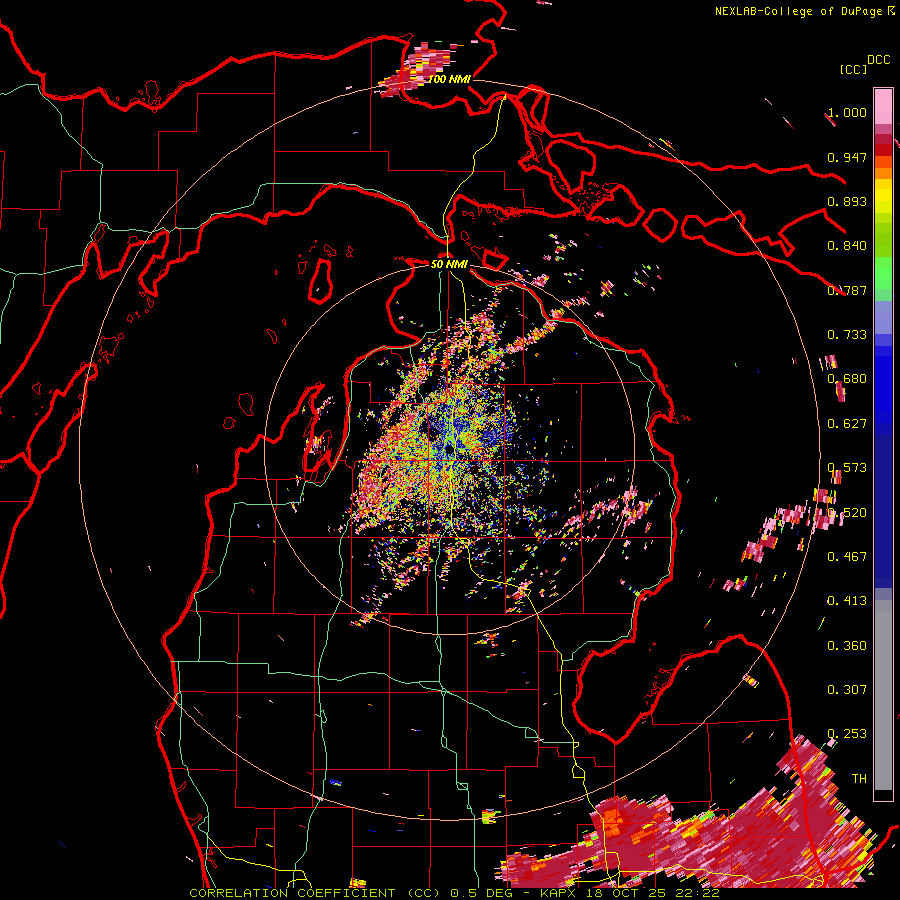Click the 0.467 scale value

pyautogui.click(x=847, y=557)
